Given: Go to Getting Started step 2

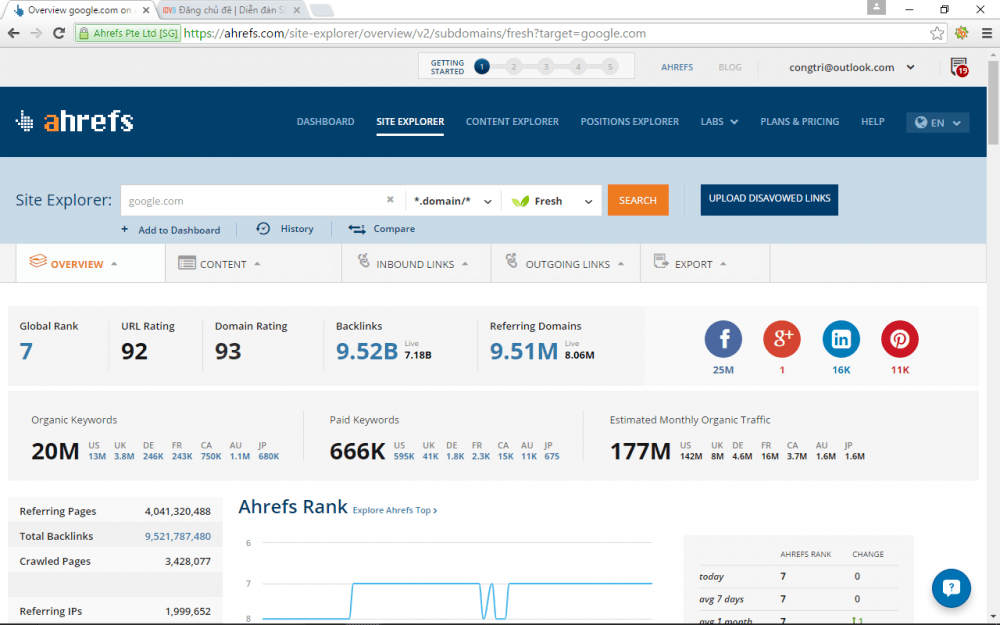Looking at the screenshot, I should pyautogui.click(x=513, y=66).
